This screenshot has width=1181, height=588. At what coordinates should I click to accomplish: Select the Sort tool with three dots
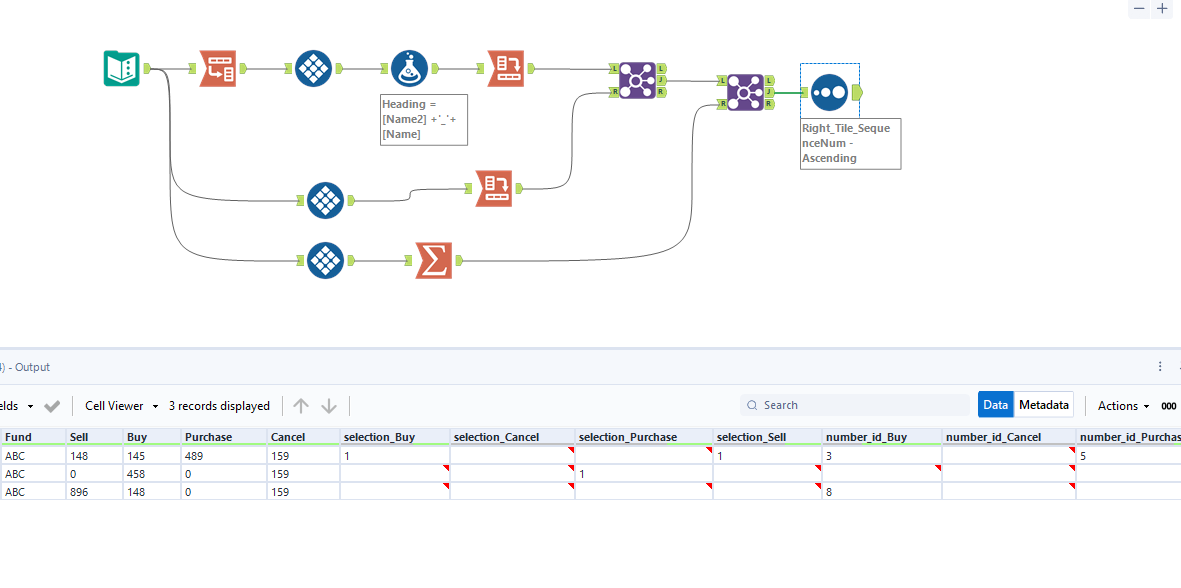coord(830,92)
